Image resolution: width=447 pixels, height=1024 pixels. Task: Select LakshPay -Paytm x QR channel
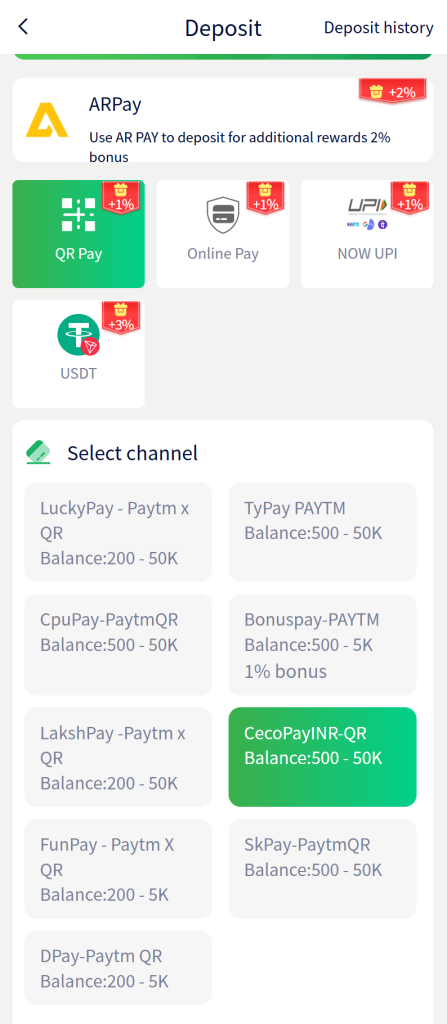(x=118, y=757)
